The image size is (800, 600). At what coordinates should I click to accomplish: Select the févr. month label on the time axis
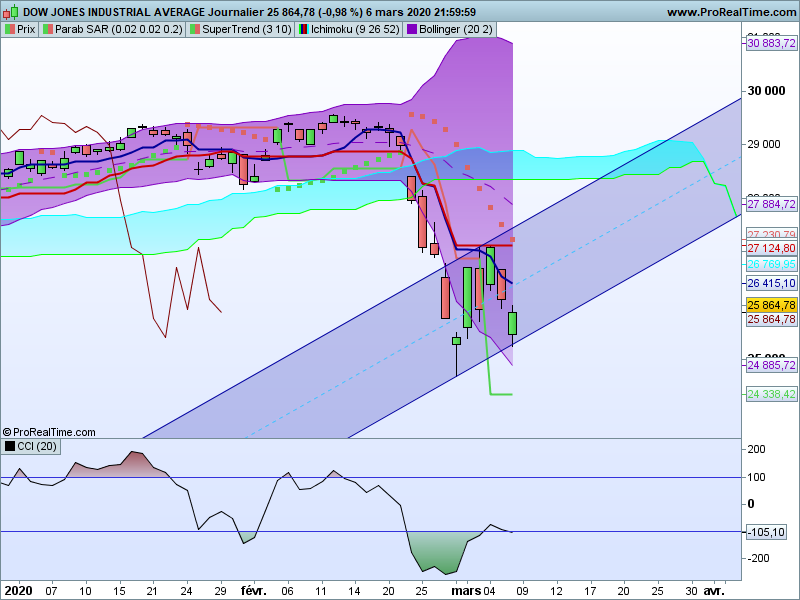point(254,591)
